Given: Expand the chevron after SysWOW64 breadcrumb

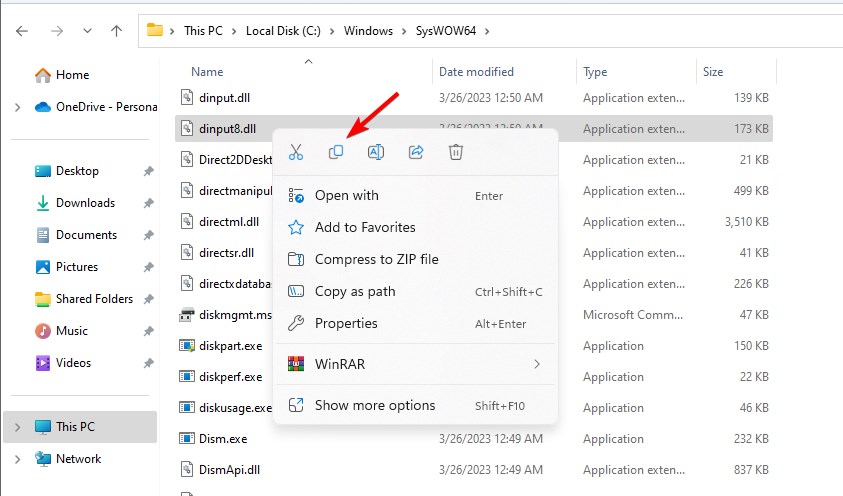Looking at the screenshot, I should (x=487, y=31).
